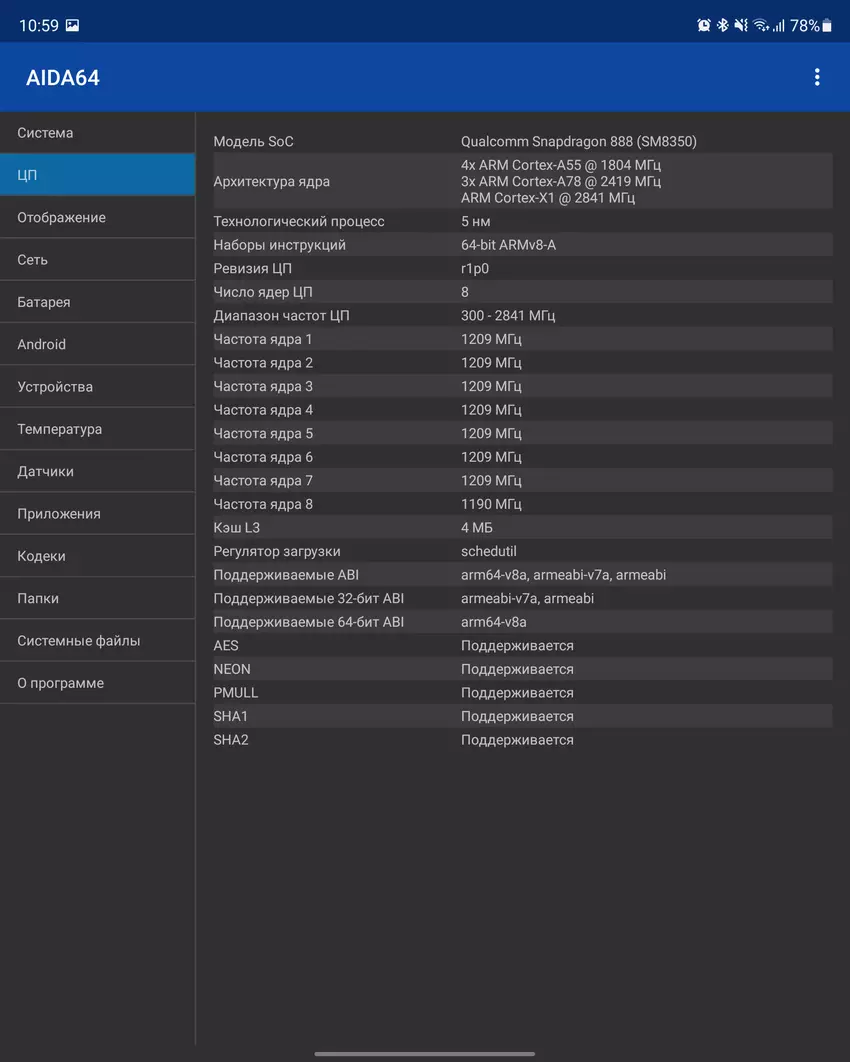The width and height of the screenshot is (850, 1062).
Task: Tap the battery icon showing 78%
Action: [x=827, y=26]
